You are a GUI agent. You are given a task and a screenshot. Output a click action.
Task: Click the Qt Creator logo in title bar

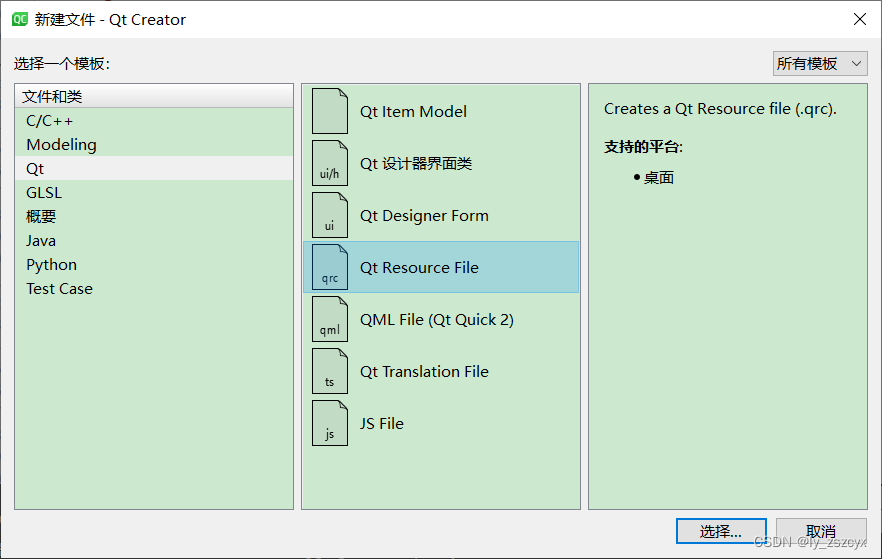tap(20, 19)
